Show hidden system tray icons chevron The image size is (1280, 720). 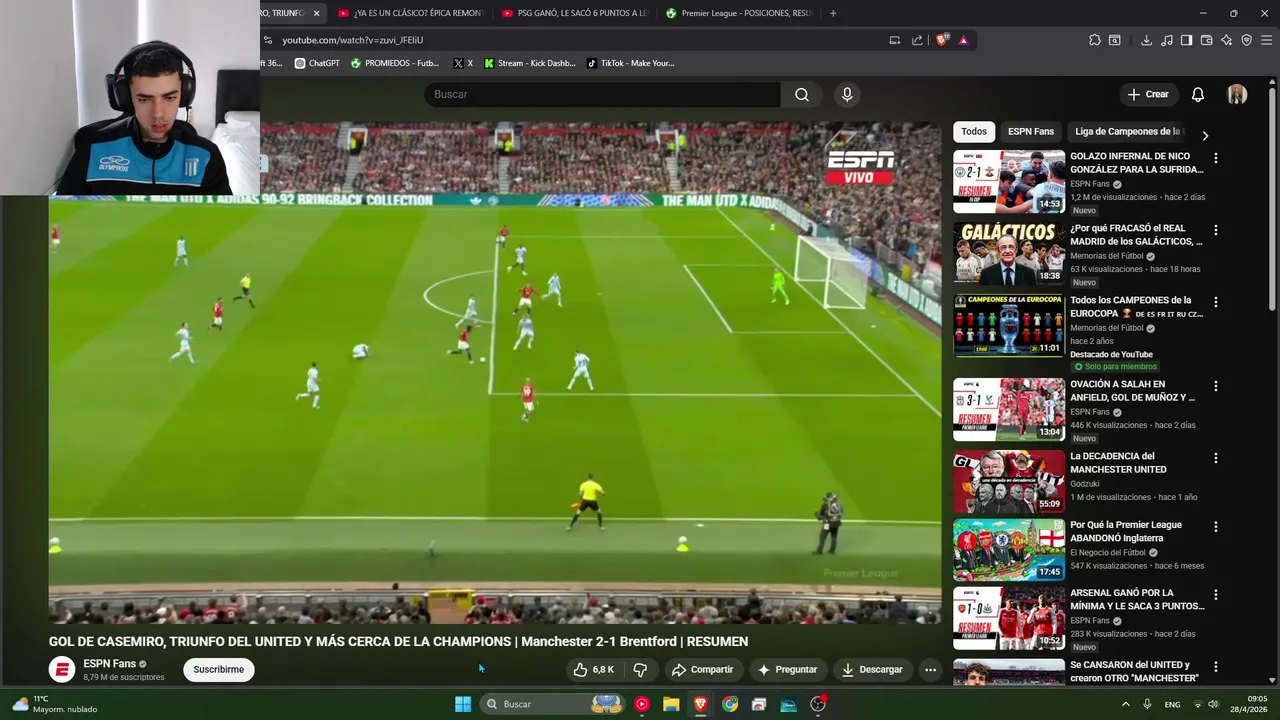(1125, 704)
